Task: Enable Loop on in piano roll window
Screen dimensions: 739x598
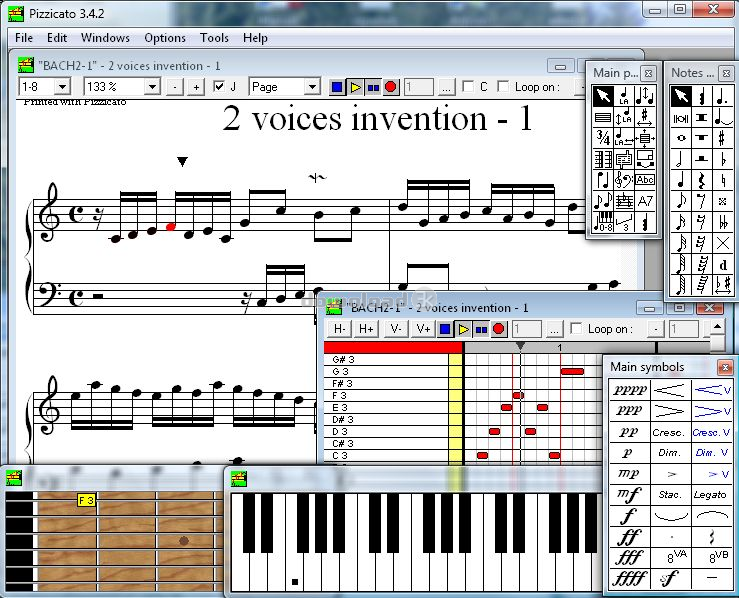Action: pos(576,328)
